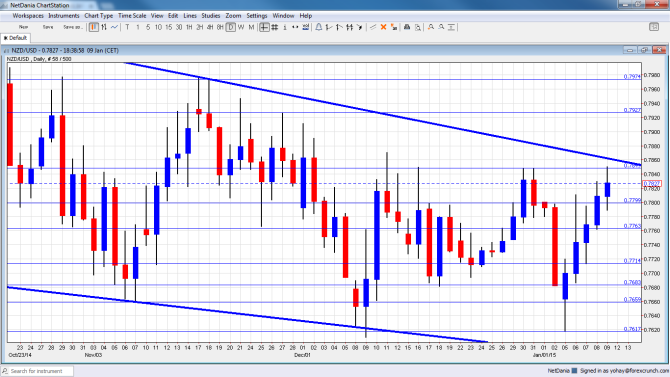The width and height of the screenshot is (670, 377).
Task: Open the Window menu
Action: tap(283, 15)
